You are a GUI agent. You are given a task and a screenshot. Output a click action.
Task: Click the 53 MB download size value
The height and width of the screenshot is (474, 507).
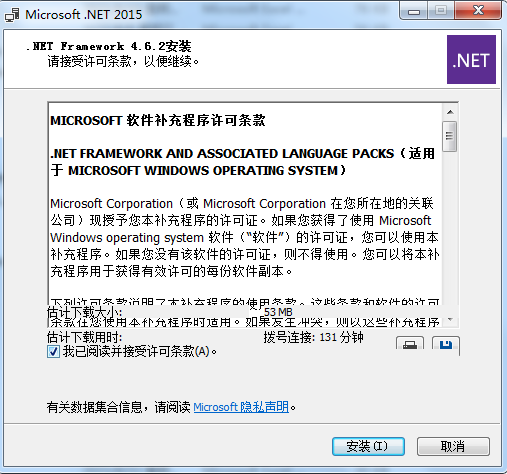pos(278,312)
